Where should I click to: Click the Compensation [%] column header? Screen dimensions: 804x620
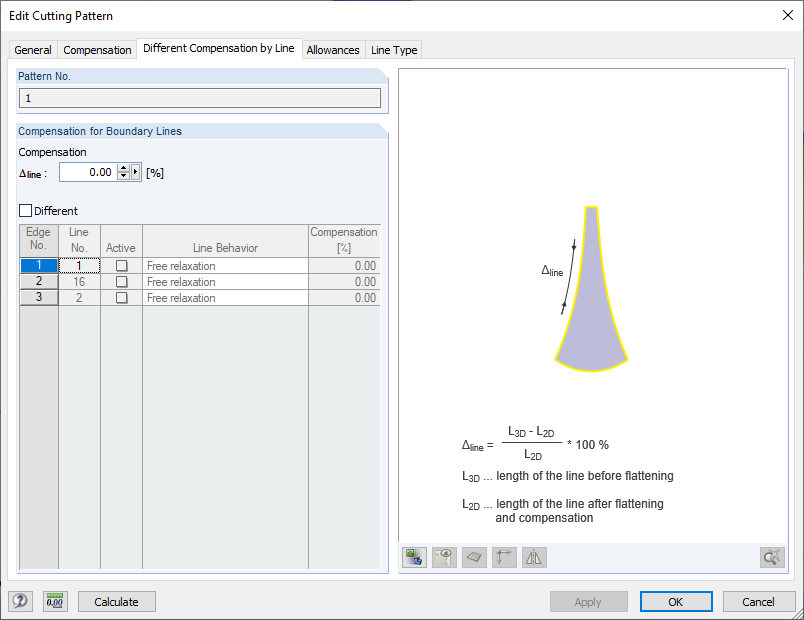(344, 241)
